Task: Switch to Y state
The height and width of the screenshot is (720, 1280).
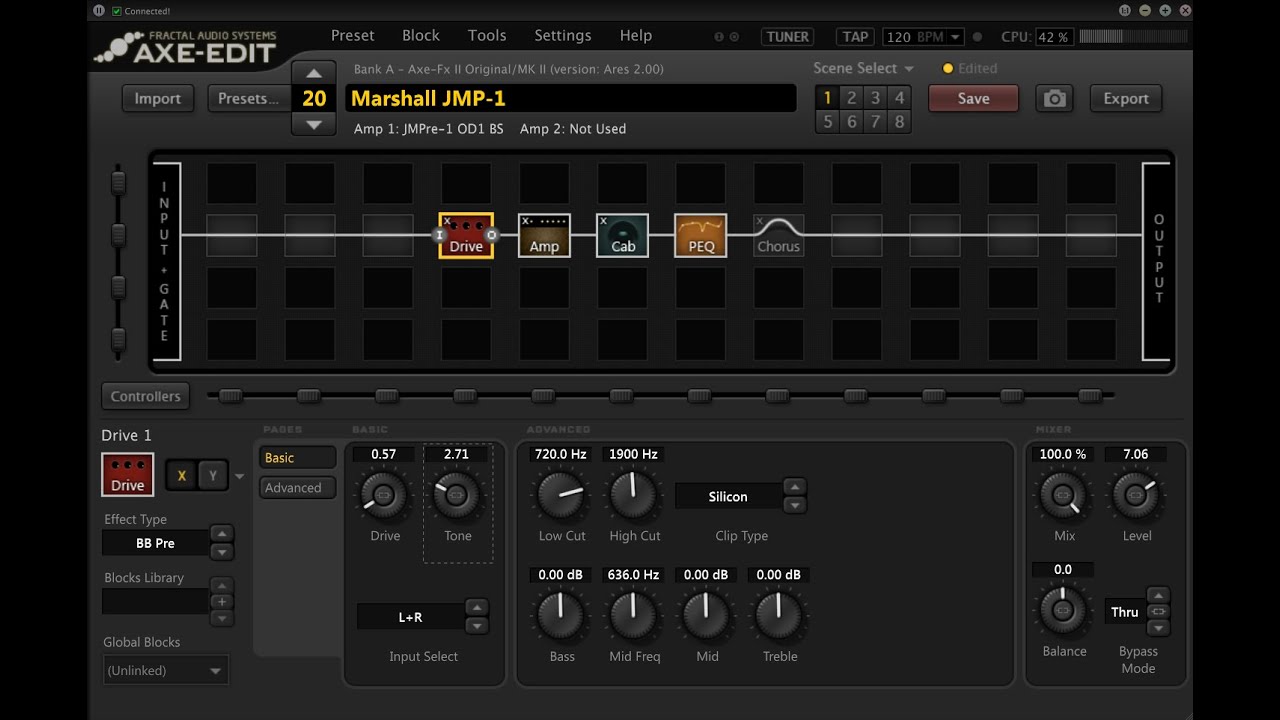Action: click(x=212, y=476)
